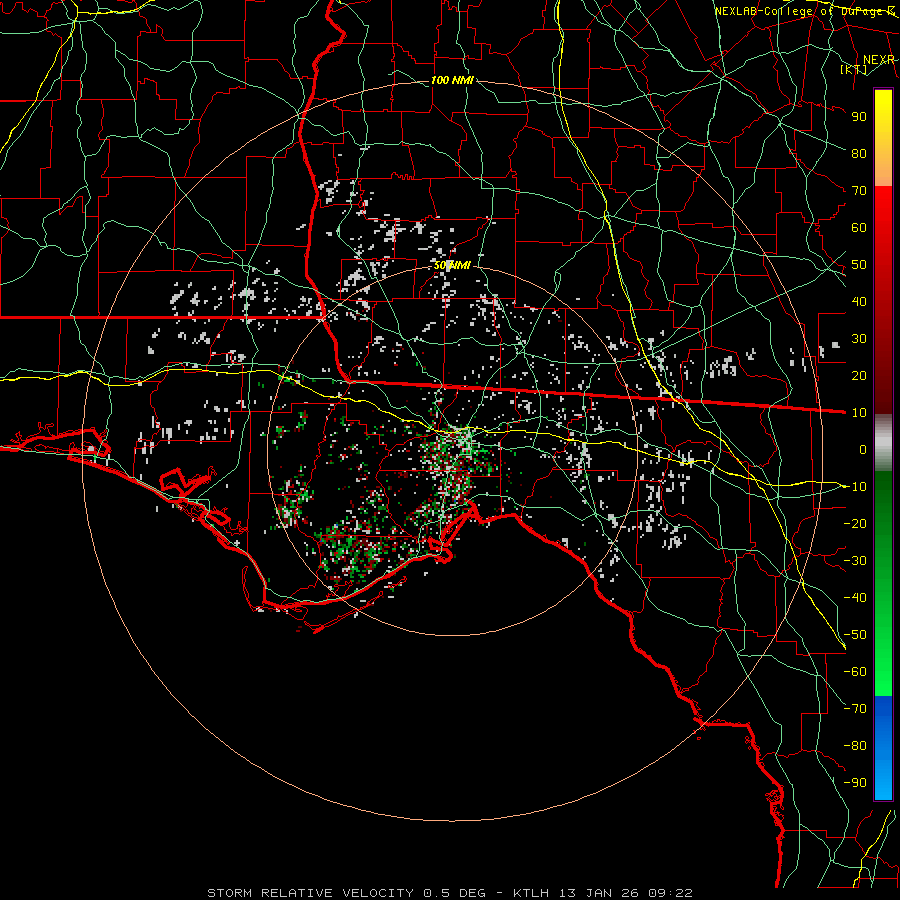Click the "STORM RELATIVE VELOCITY" caption text
The width and height of the screenshot is (900, 900).
(310, 893)
